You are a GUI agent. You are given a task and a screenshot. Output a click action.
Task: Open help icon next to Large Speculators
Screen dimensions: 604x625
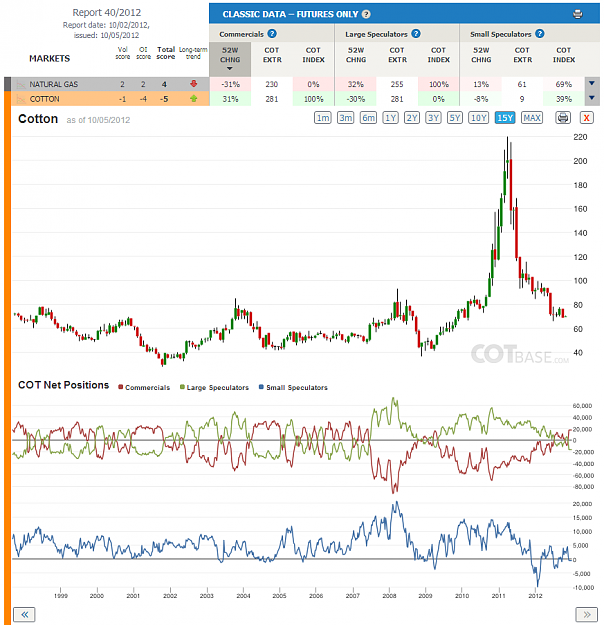pyautogui.click(x=415, y=34)
